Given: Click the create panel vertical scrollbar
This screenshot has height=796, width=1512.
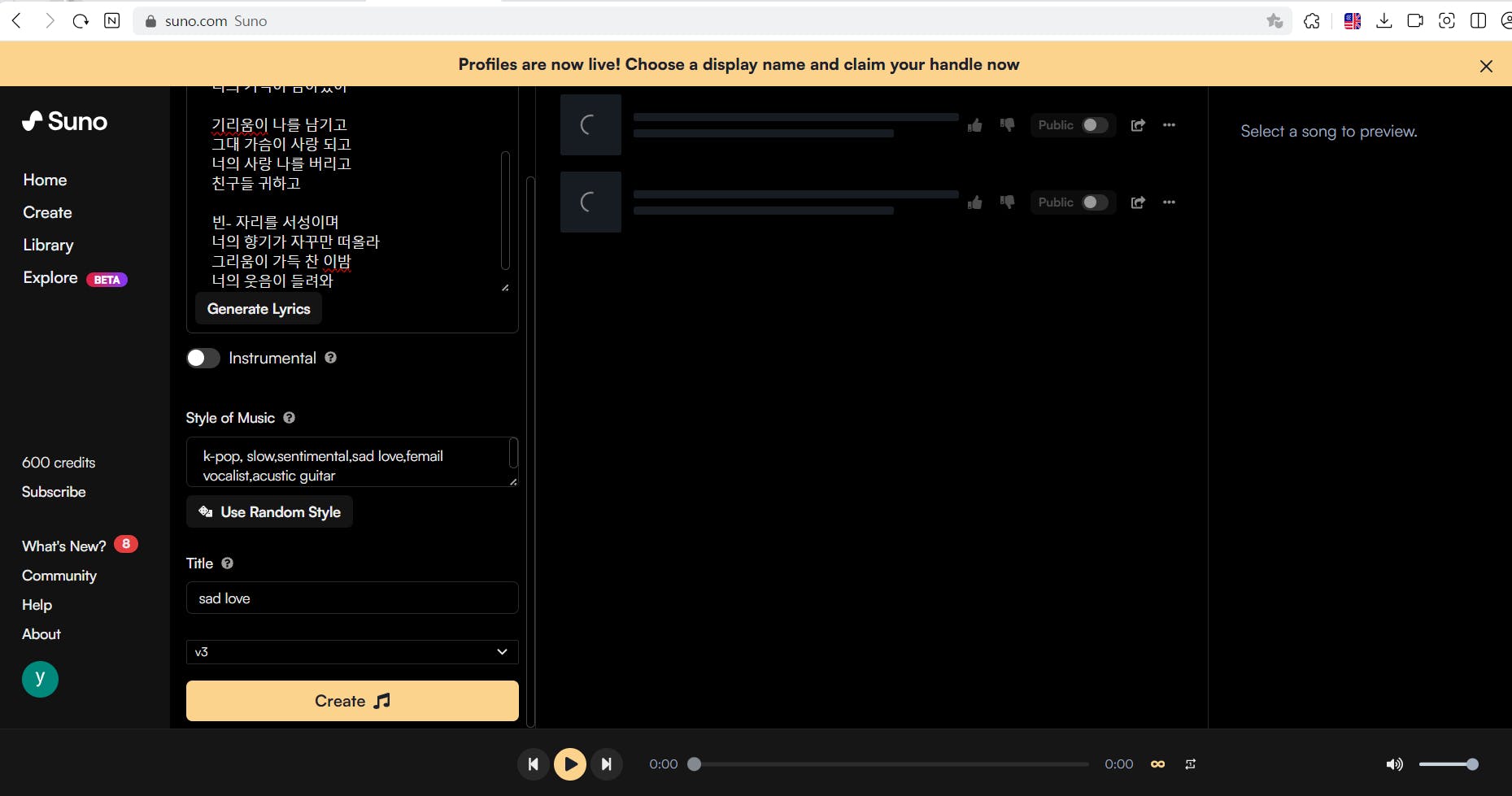Looking at the screenshot, I should pos(530,451).
